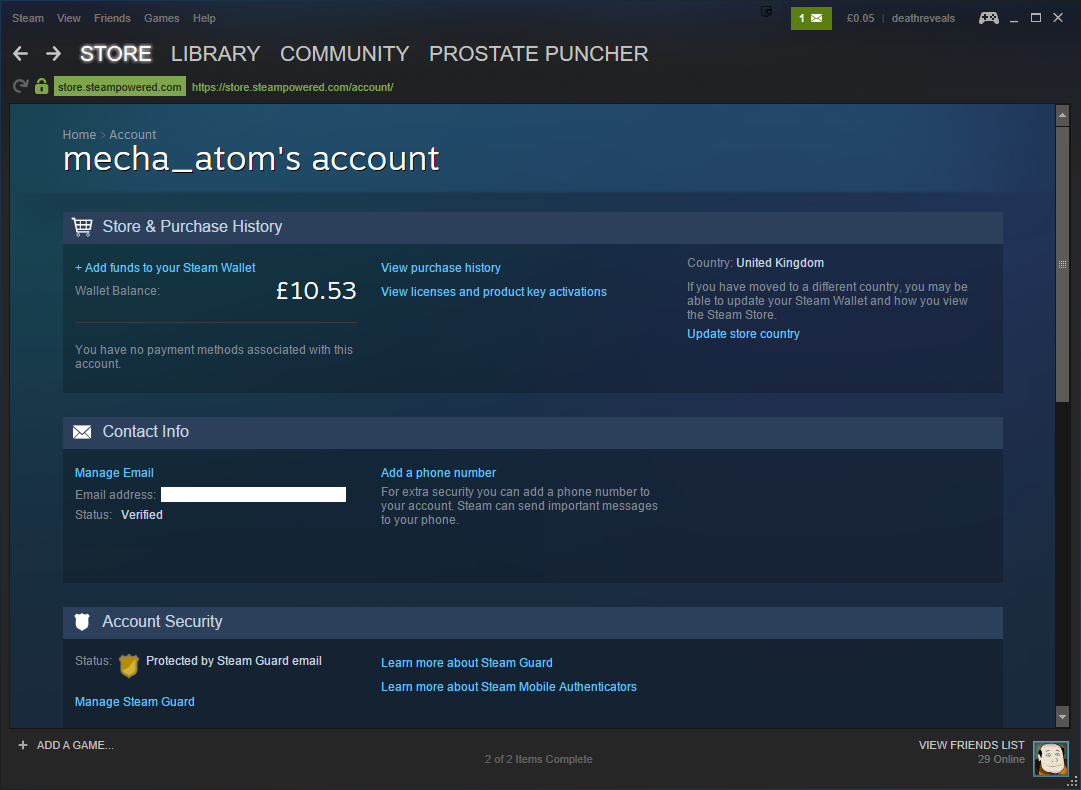Click the United Kingdom country value
1081x790 pixels.
[780, 263]
